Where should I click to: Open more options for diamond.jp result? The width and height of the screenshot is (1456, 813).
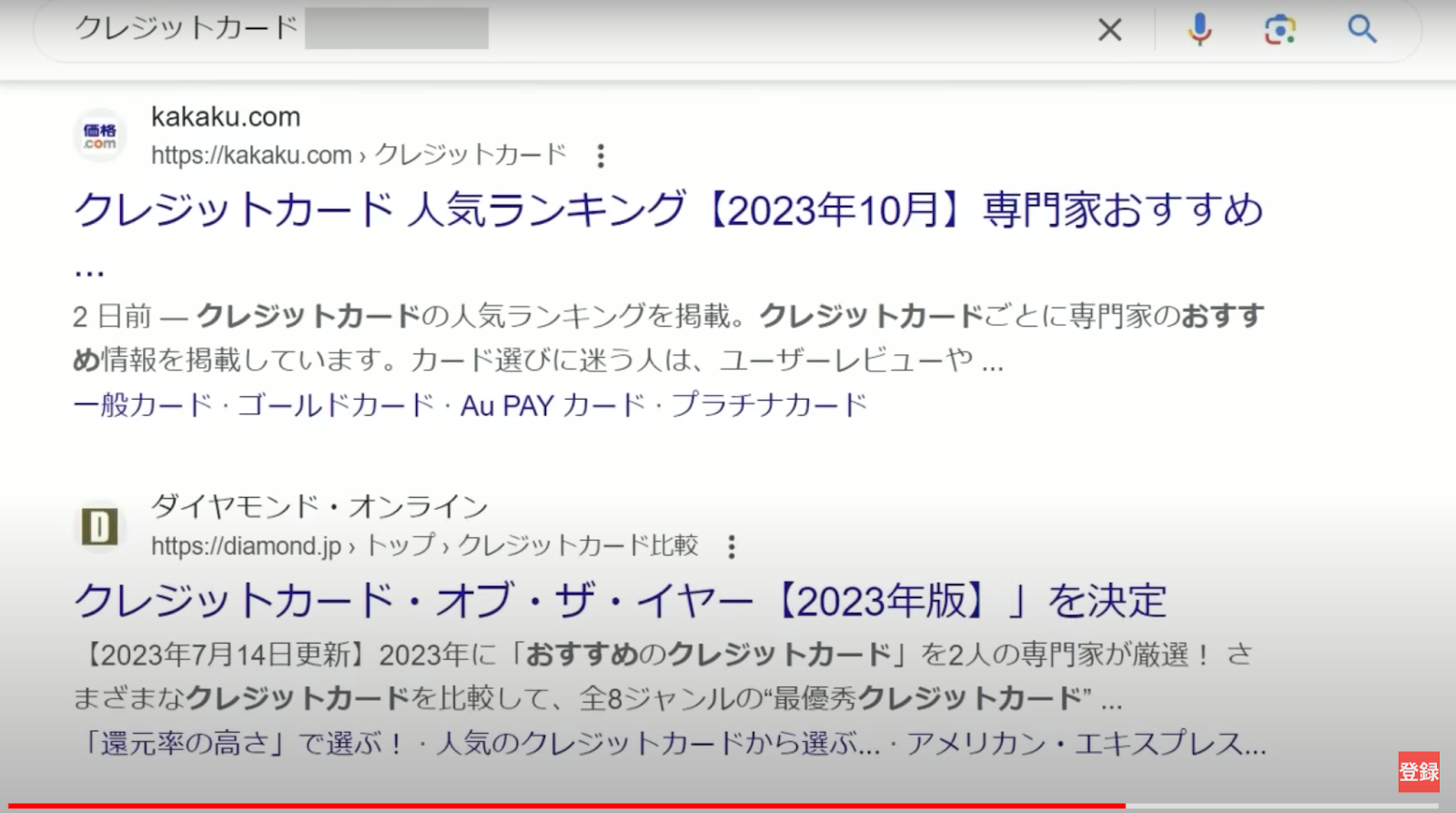pyautogui.click(x=732, y=546)
